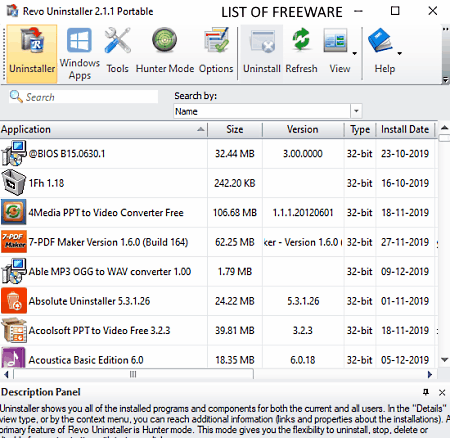
Task: Open the Search by combo box arrow
Action: click(356, 111)
